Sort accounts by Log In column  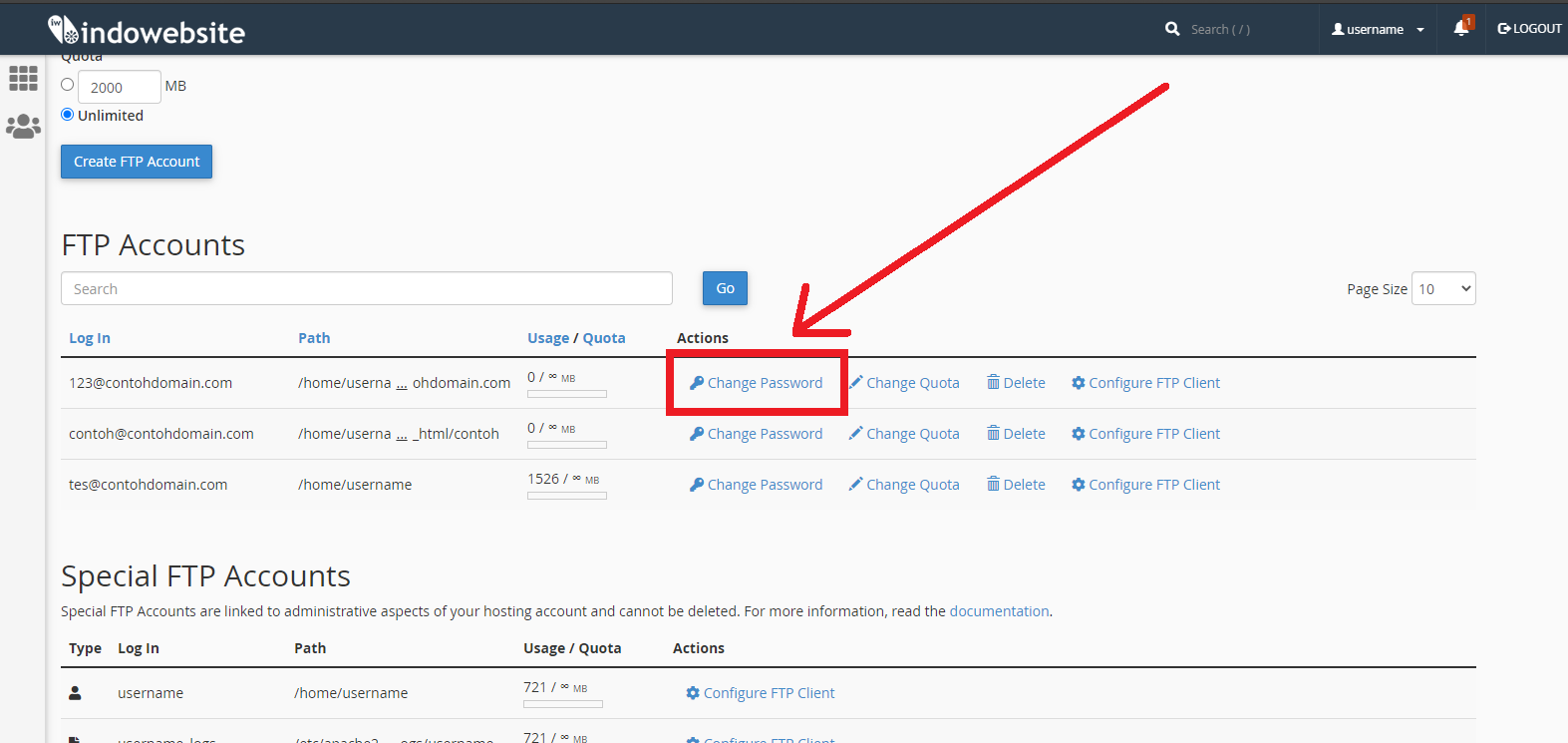point(90,338)
